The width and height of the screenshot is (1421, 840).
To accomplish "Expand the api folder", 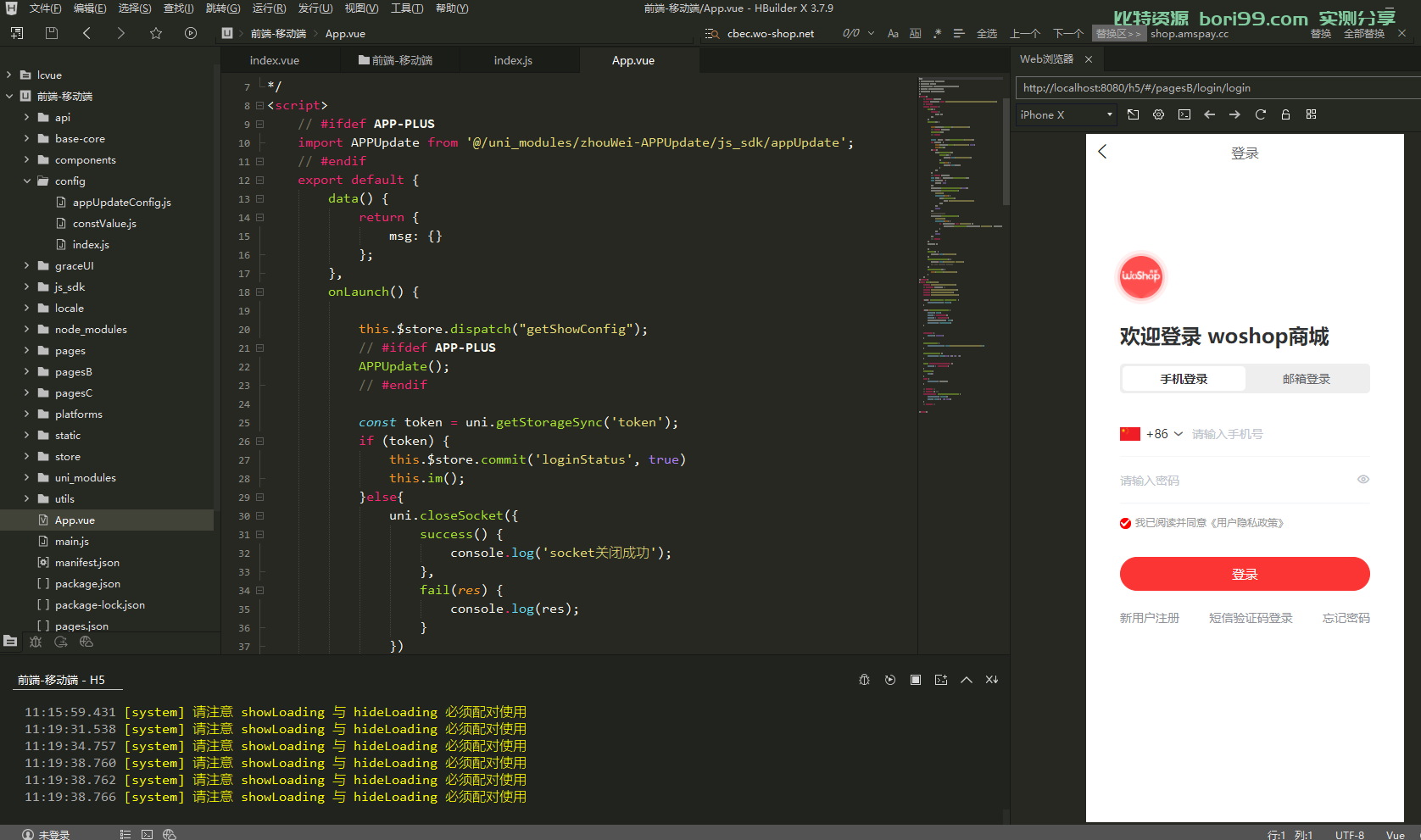I will (27, 117).
